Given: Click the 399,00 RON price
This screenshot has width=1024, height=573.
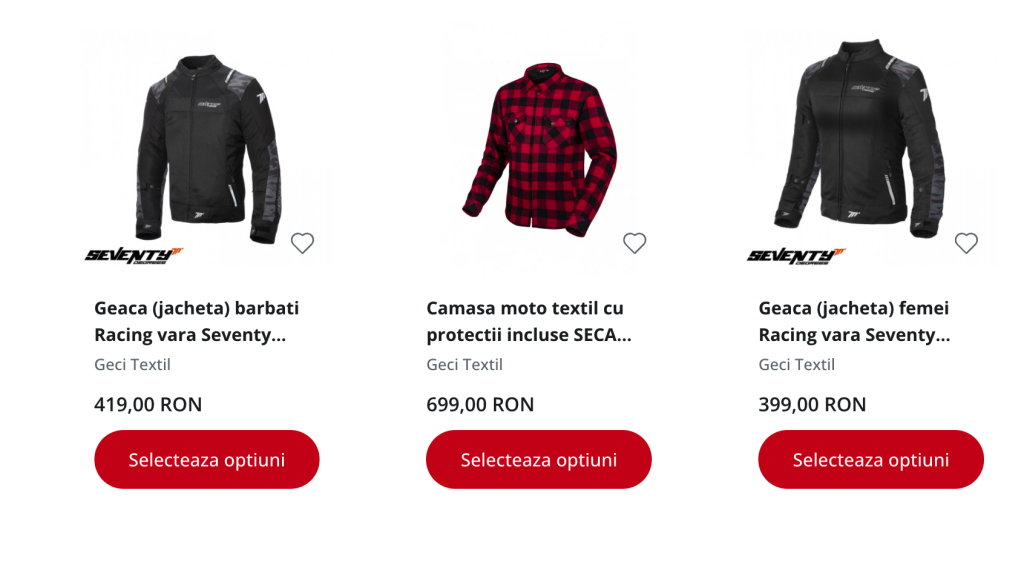Looking at the screenshot, I should (x=812, y=405).
